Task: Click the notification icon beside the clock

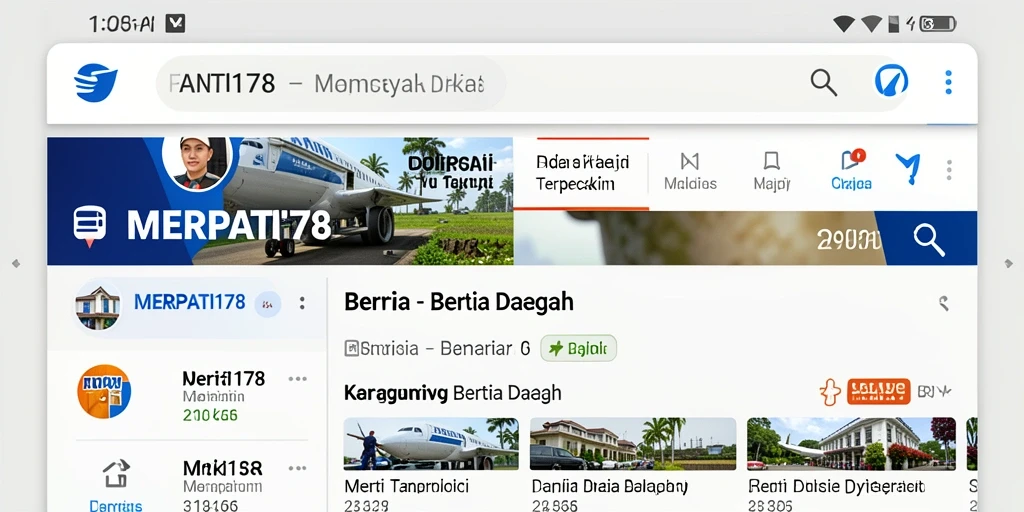Action: coord(175,24)
